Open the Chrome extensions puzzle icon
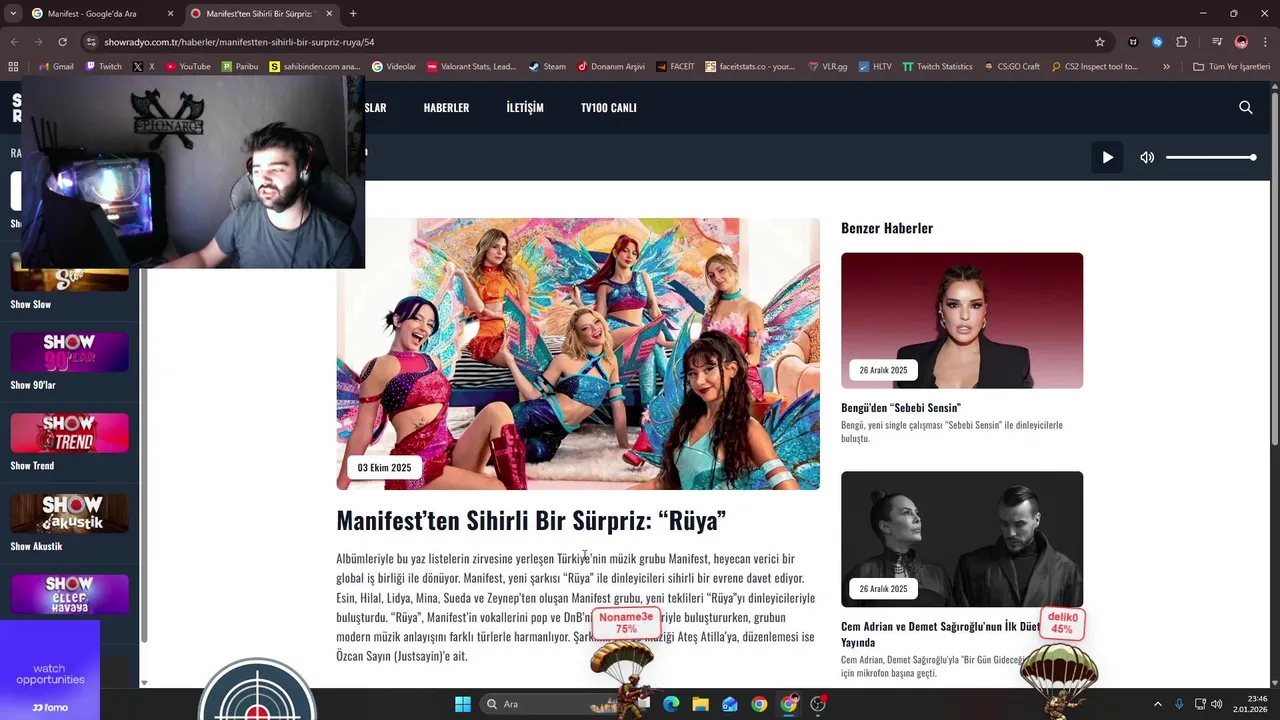Viewport: 1280px width, 720px height. pos(1182,42)
